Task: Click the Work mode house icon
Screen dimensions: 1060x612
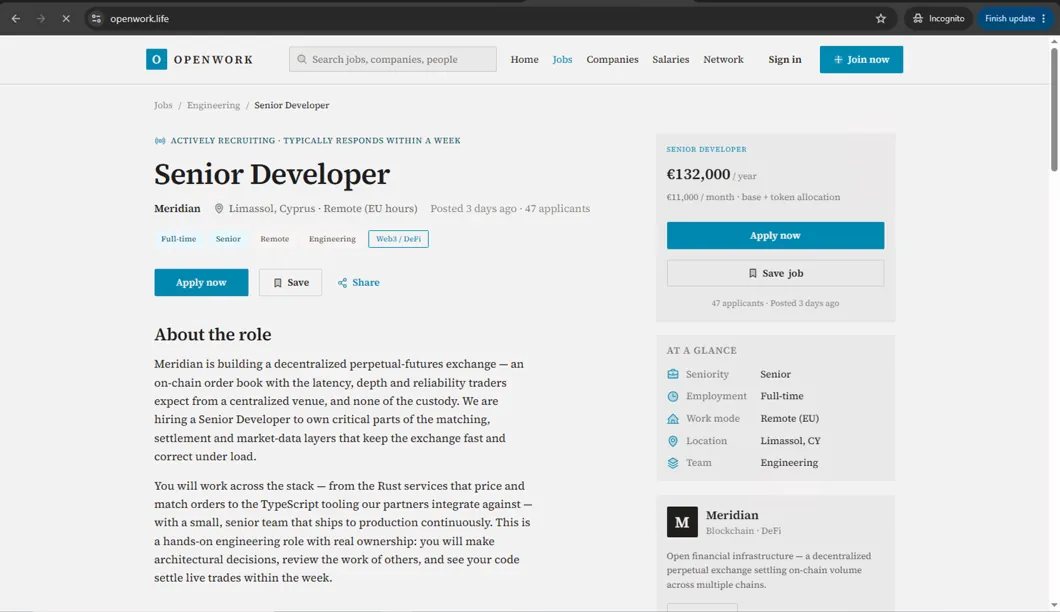Action: tap(673, 419)
